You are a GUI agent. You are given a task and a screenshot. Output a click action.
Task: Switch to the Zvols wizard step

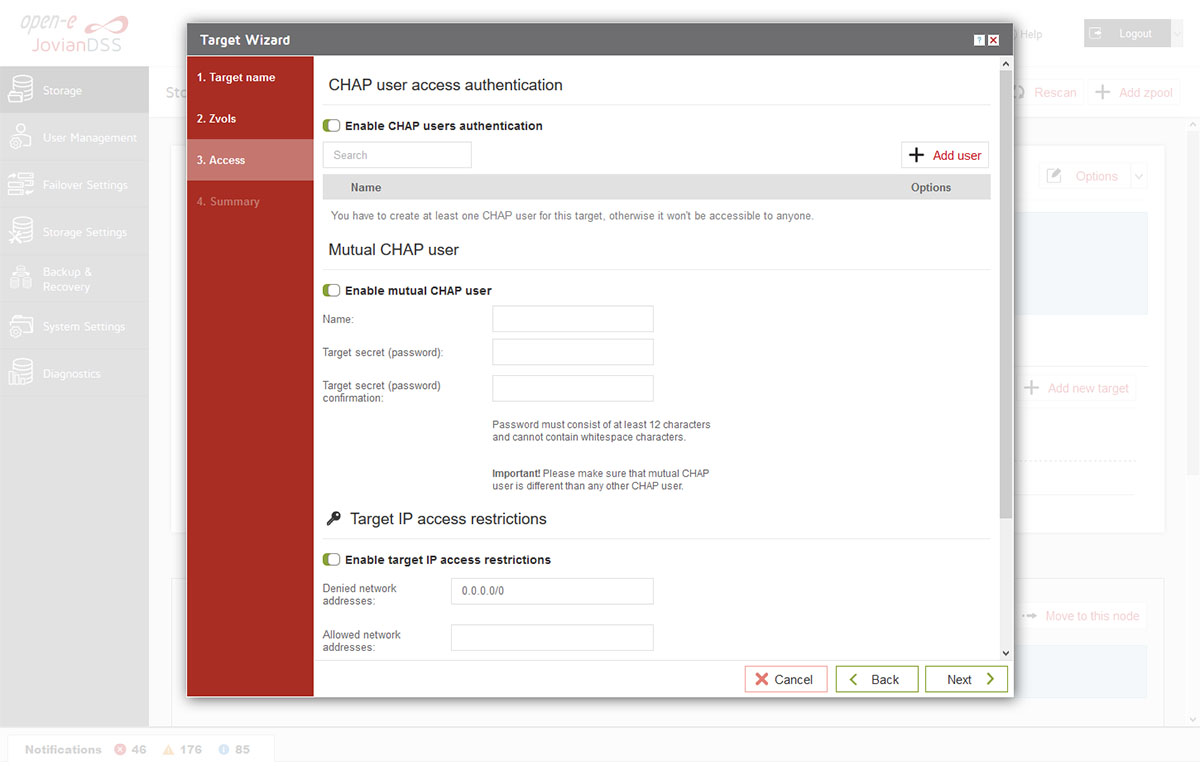(216, 118)
